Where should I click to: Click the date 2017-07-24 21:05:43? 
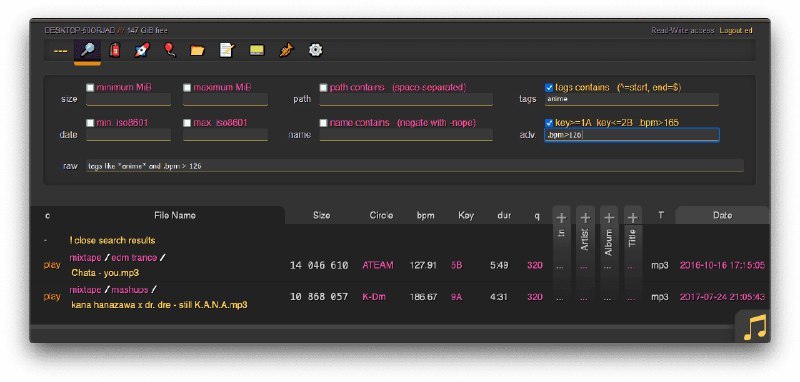(x=722, y=297)
